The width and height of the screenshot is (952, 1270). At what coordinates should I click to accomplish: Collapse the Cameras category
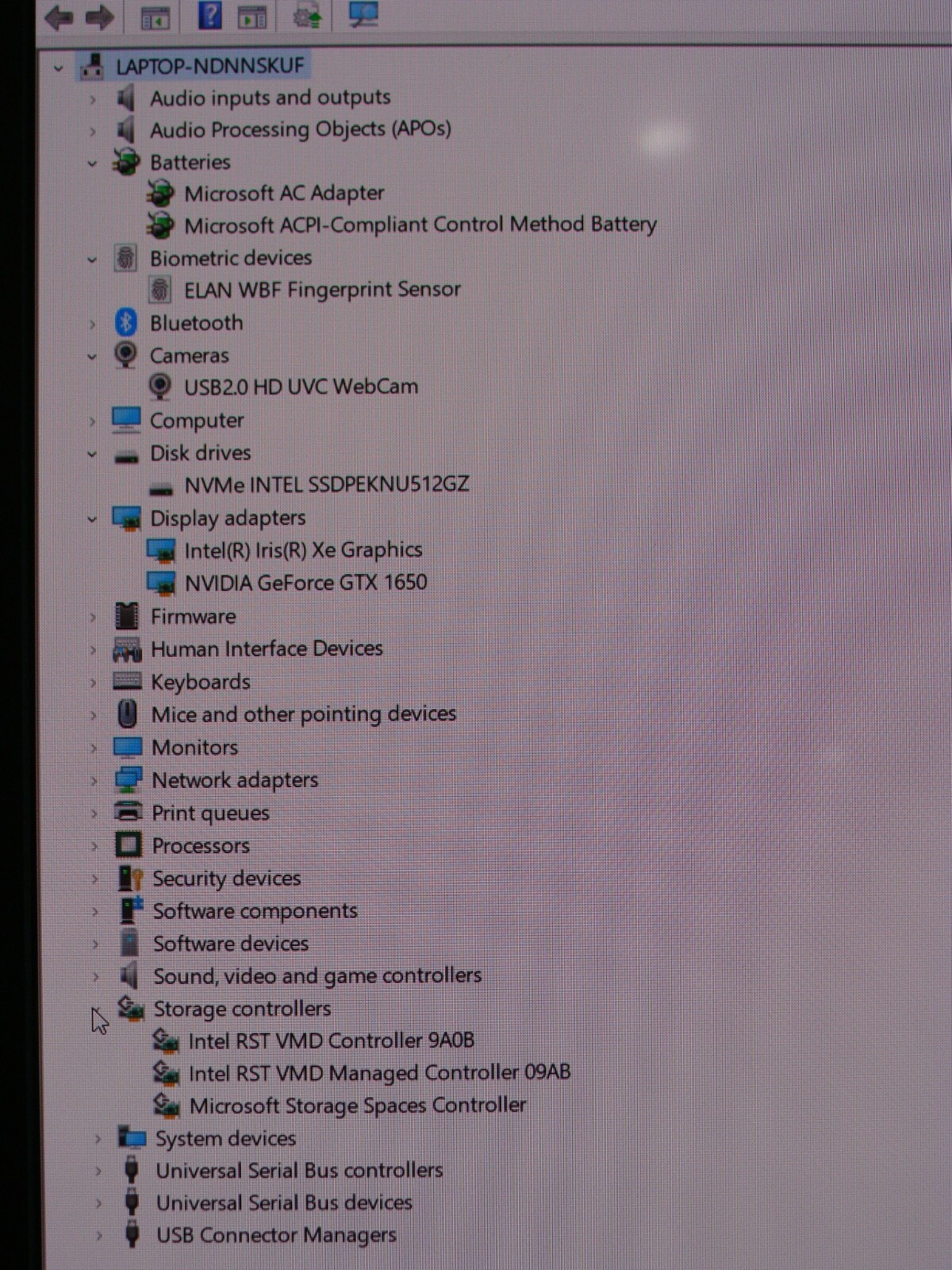92,356
